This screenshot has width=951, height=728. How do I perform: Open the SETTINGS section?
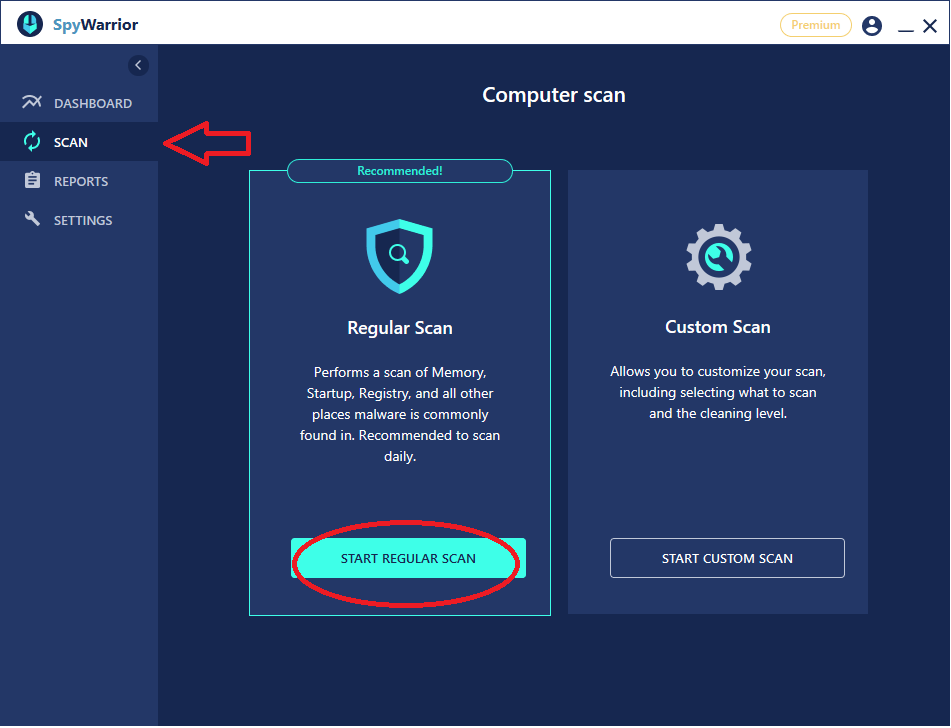[79, 220]
